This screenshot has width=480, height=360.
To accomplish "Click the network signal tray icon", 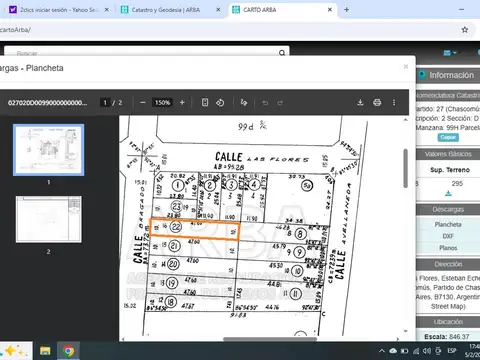I will coord(416,351).
